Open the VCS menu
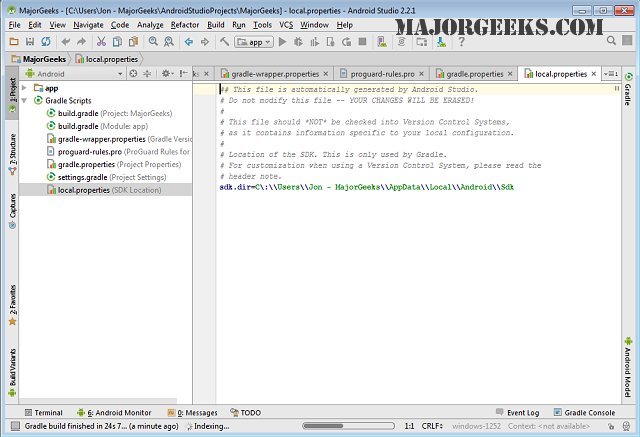The height and width of the screenshot is (437, 640). [x=286, y=25]
